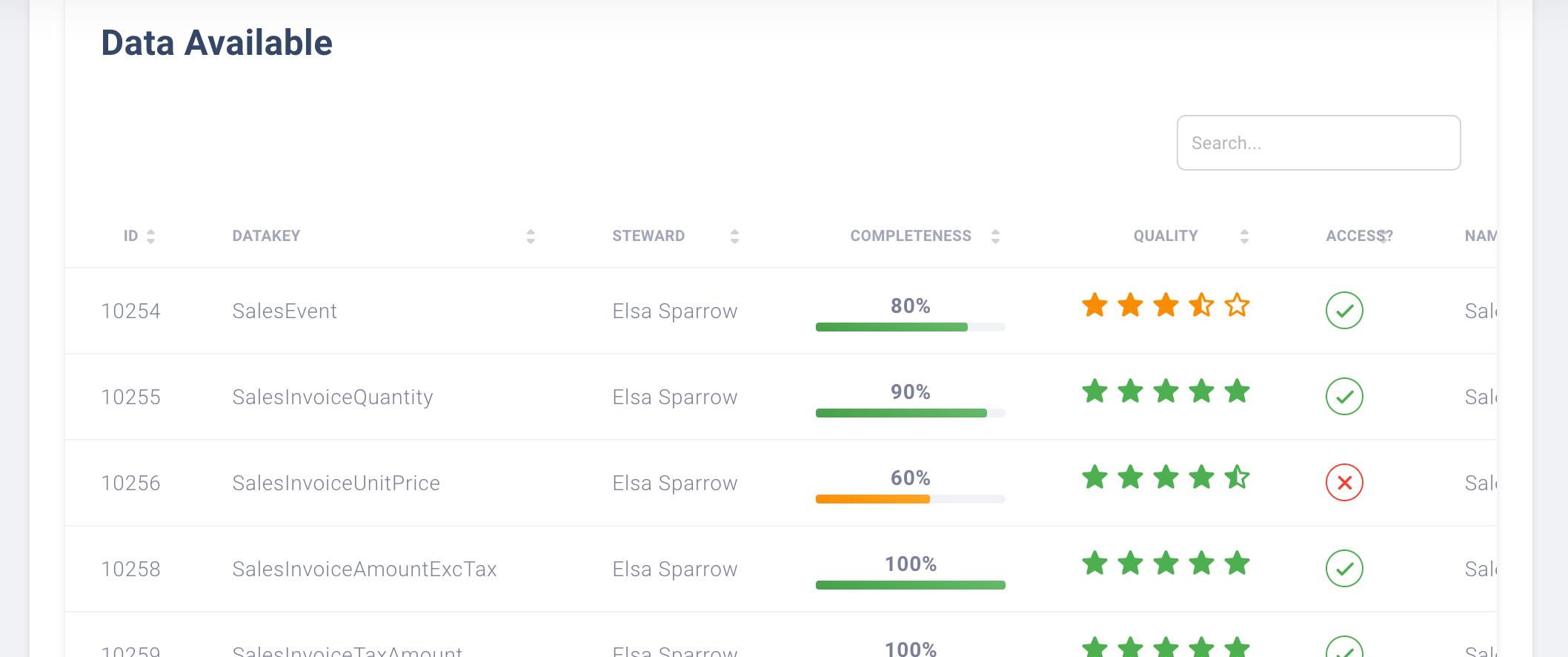Screen dimensions: 1568x657
Task: Click the half-filled orange star on SalesEvent
Action: (x=1201, y=305)
